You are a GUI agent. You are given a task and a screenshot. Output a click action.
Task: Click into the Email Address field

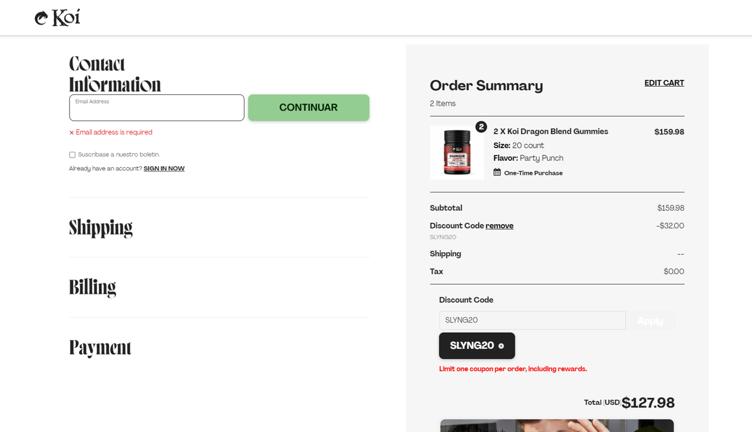coord(156,109)
